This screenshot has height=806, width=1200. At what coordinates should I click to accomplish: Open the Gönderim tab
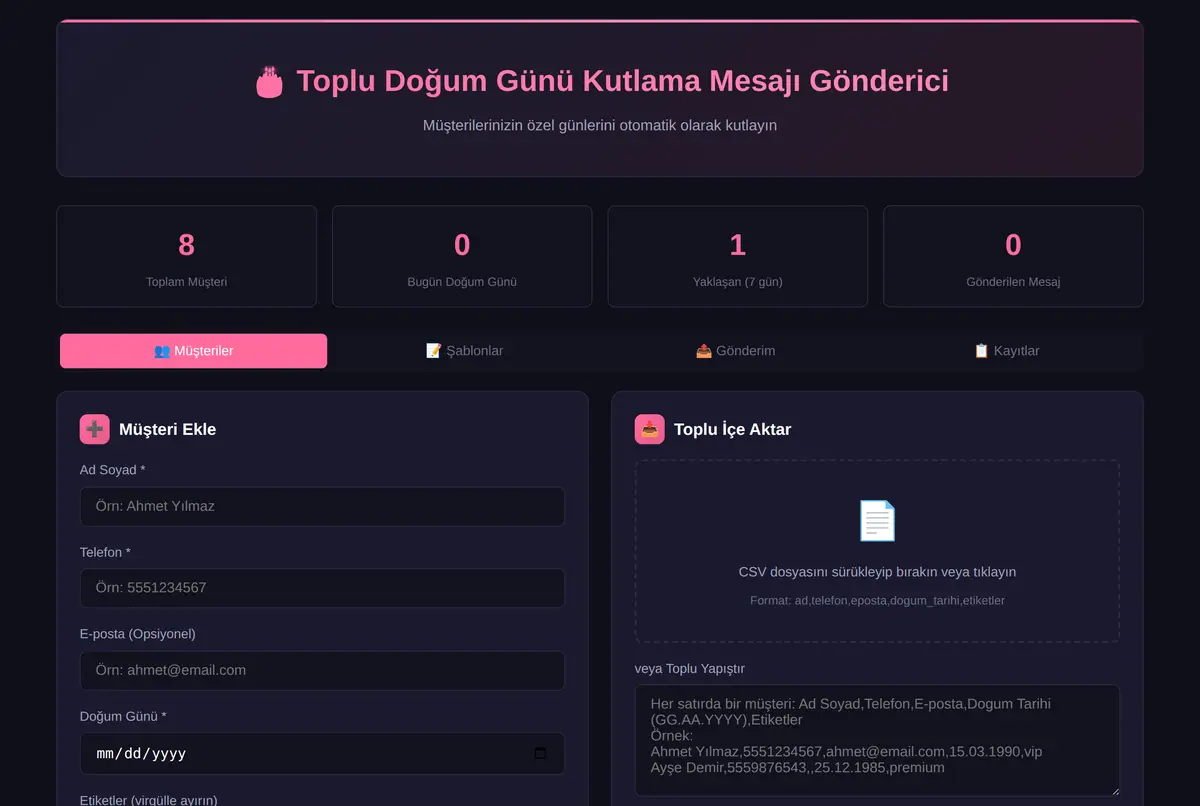(x=735, y=351)
